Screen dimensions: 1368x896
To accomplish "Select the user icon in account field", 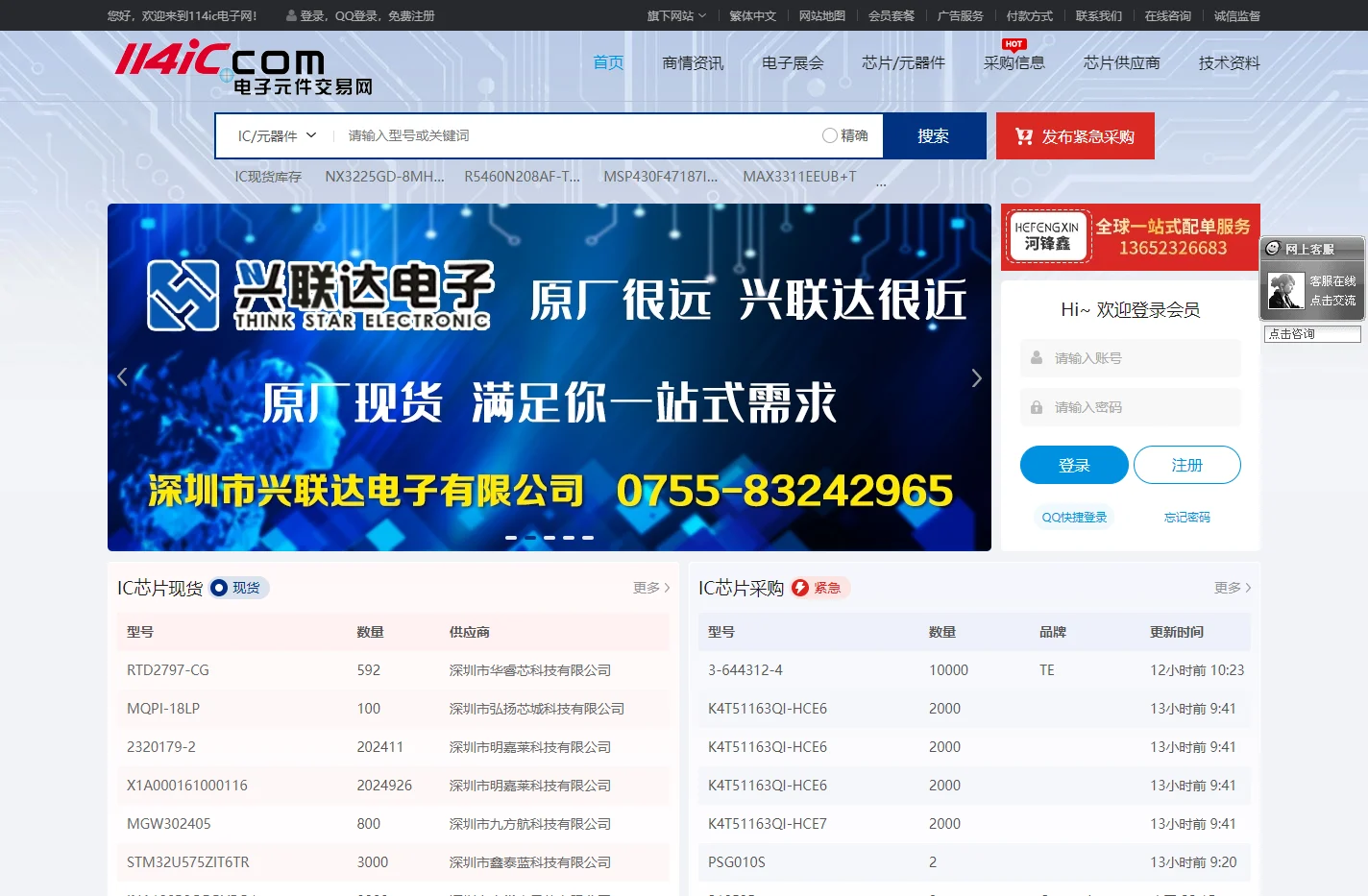I will (x=1037, y=358).
